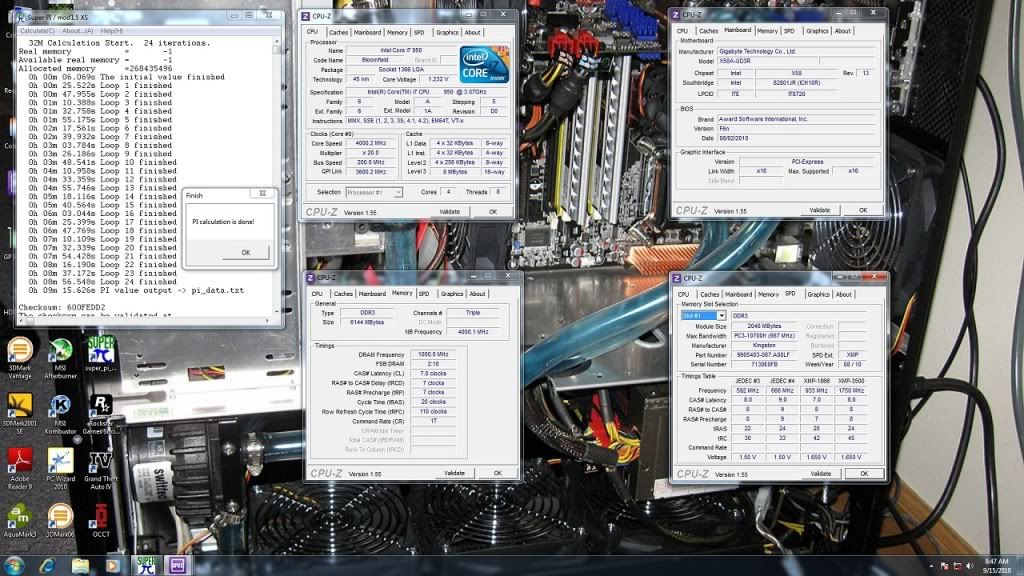Select About tab in CPU-Z processor window
Image resolution: width=1024 pixels, height=576 pixels.
click(x=472, y=32)
